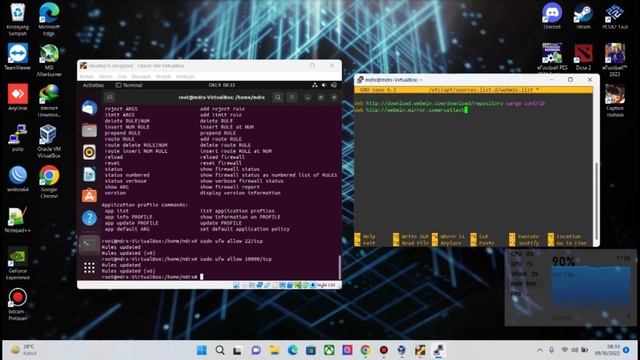Open Files manager in Ubuntu dock
Image resolution: width=640 pixels, height=360 pixels.
(x=89, y=130)
